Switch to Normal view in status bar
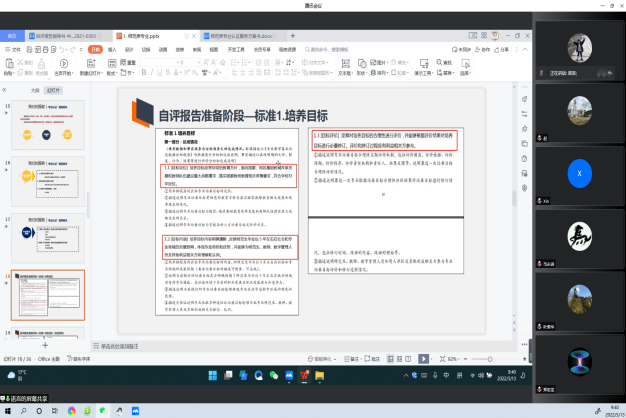This screenshot has height=418, width=626. click(390, 359)
